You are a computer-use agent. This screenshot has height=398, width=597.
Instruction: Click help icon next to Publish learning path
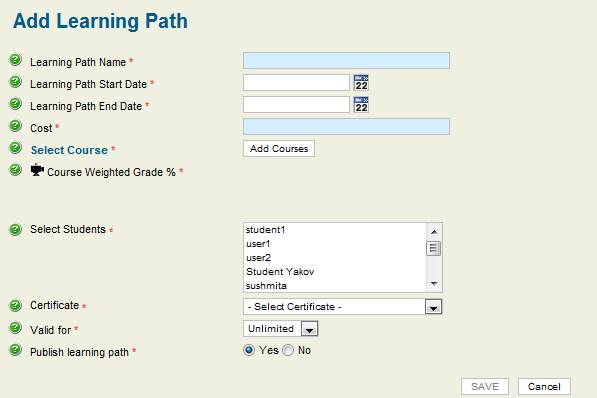(15, 350)
